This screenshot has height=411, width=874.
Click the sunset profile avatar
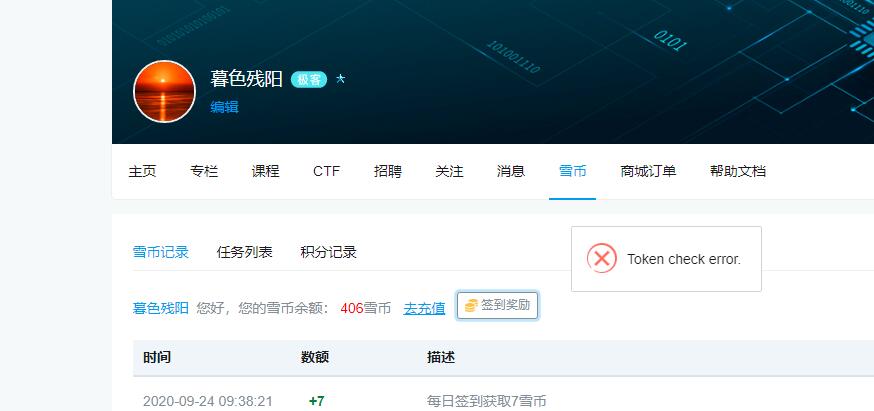click(x=164, y=91)
